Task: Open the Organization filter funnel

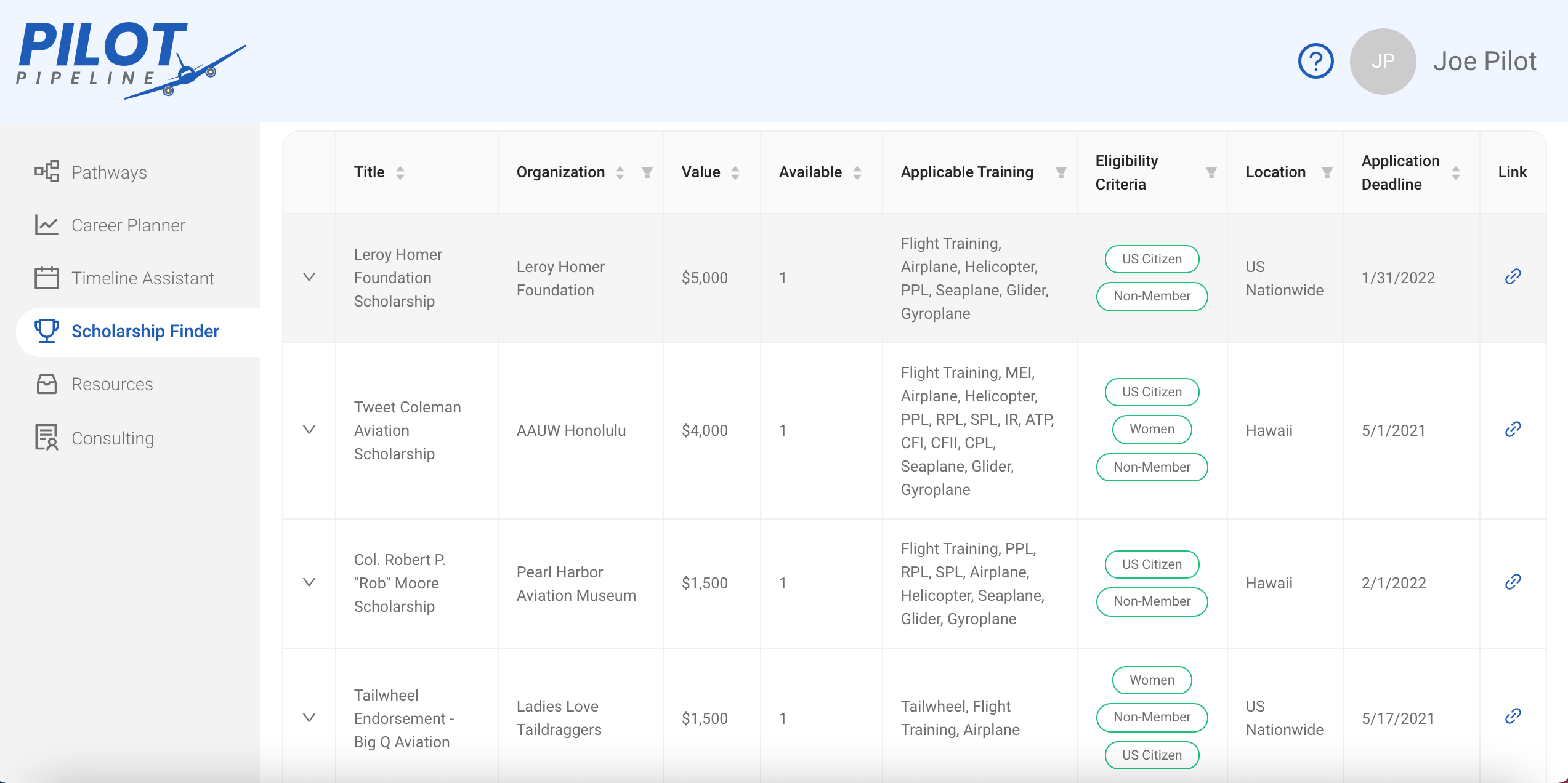Action: click(x=647, y=172)
